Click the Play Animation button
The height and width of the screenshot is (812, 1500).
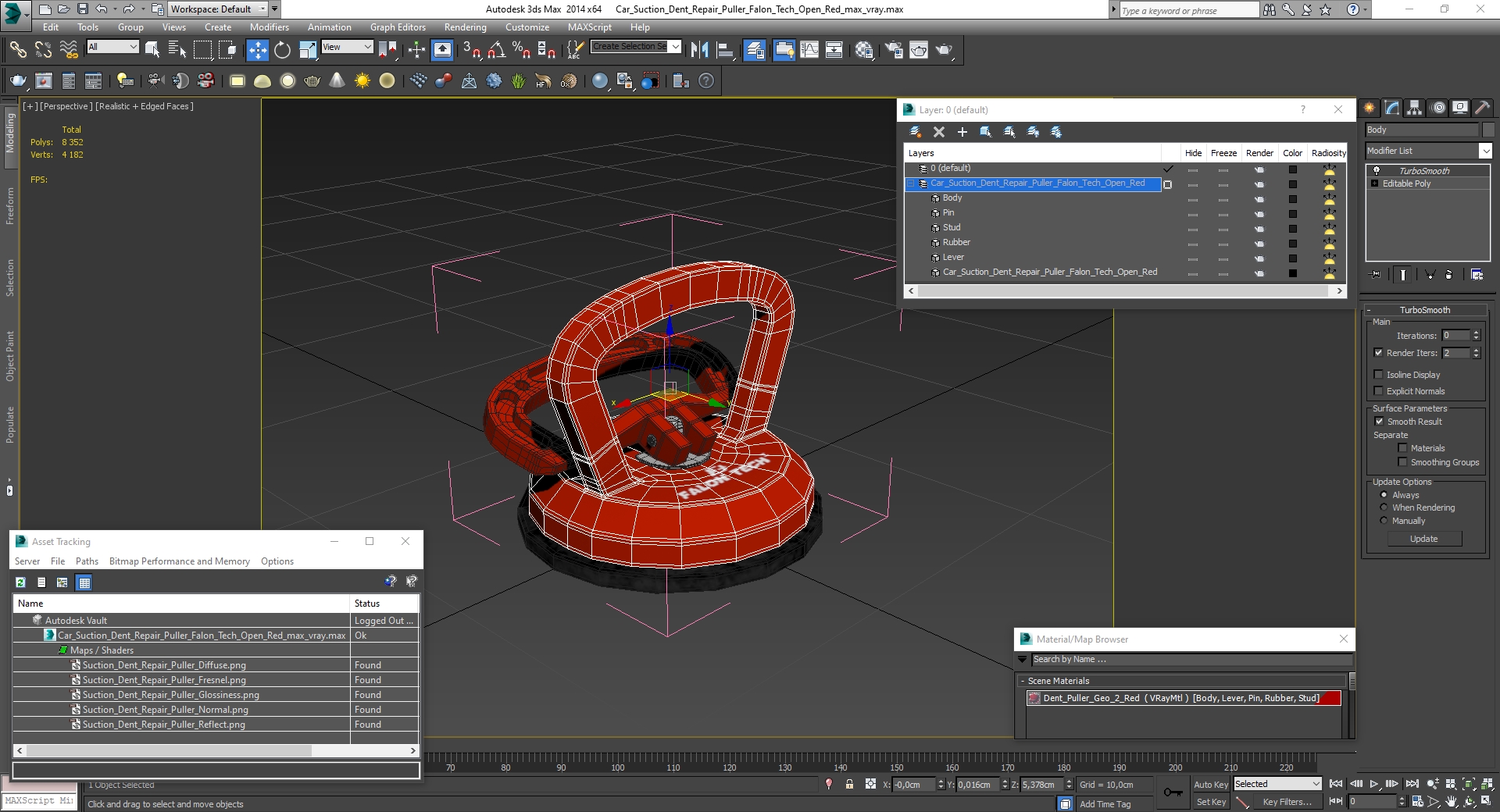(x=1373, y=783)
